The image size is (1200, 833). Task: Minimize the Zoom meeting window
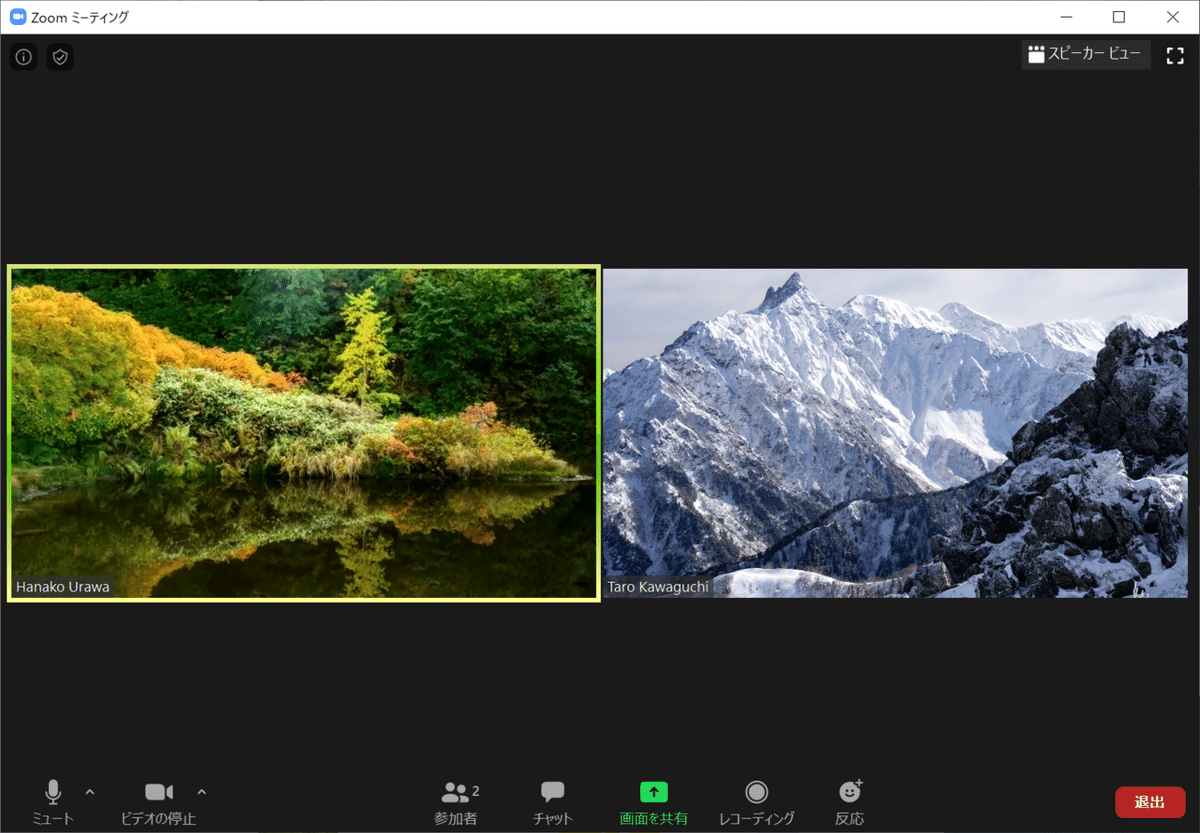[x=1065, y=17]
